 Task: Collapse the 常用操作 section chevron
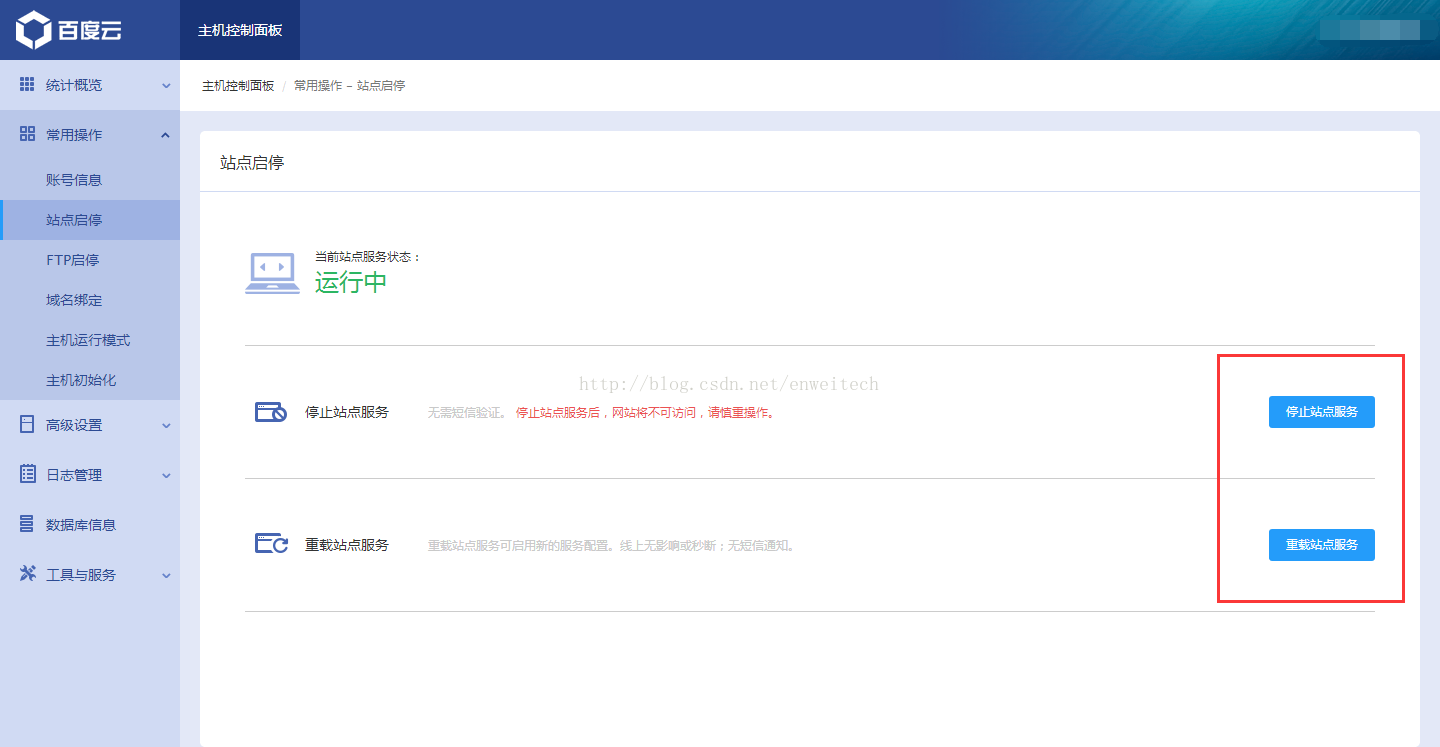(166, 135)
